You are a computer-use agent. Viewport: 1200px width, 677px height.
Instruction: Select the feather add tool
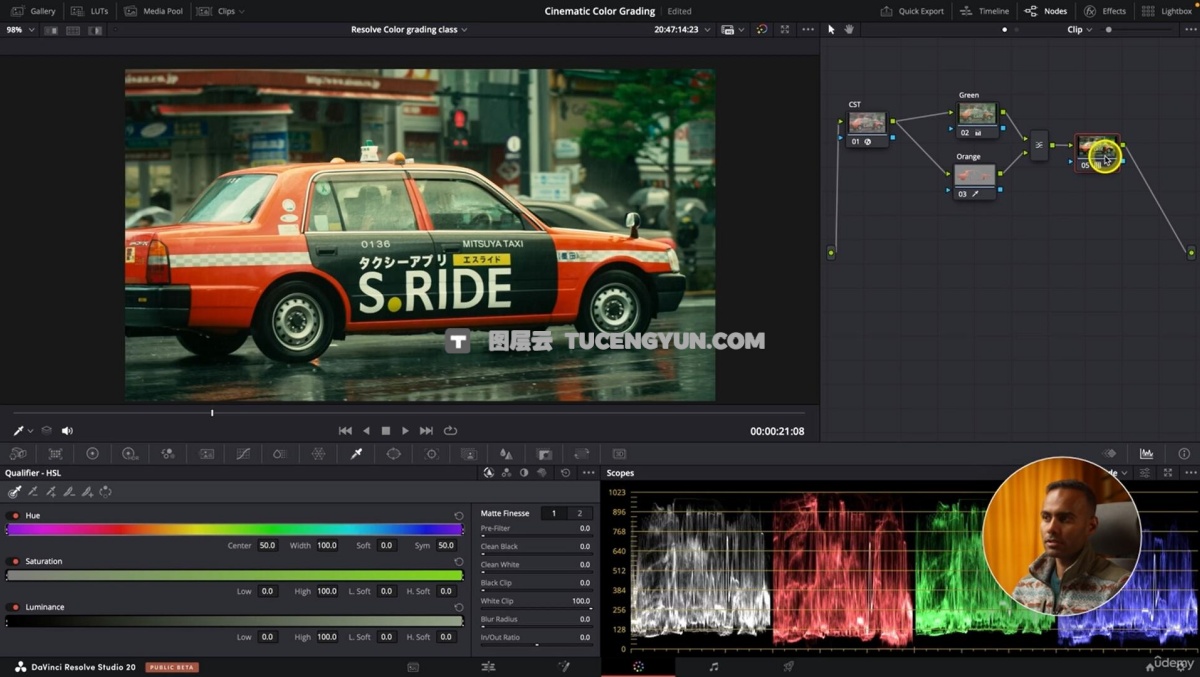[87, 492]
